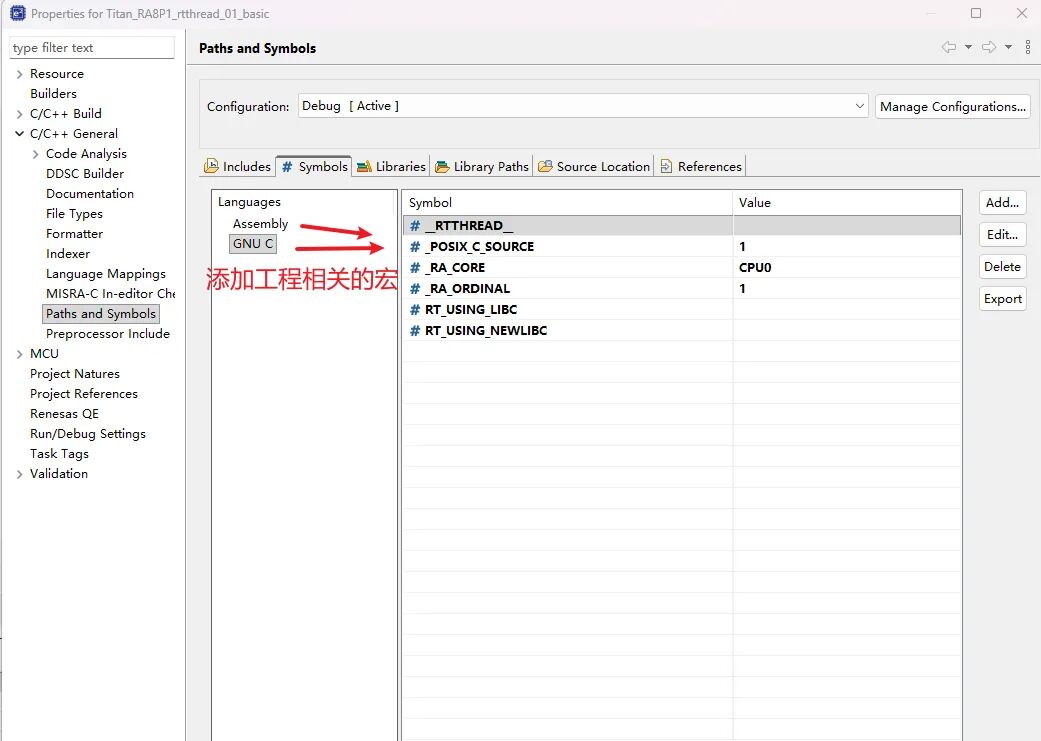Switch to the Source Location tab

tap(595, 167)
